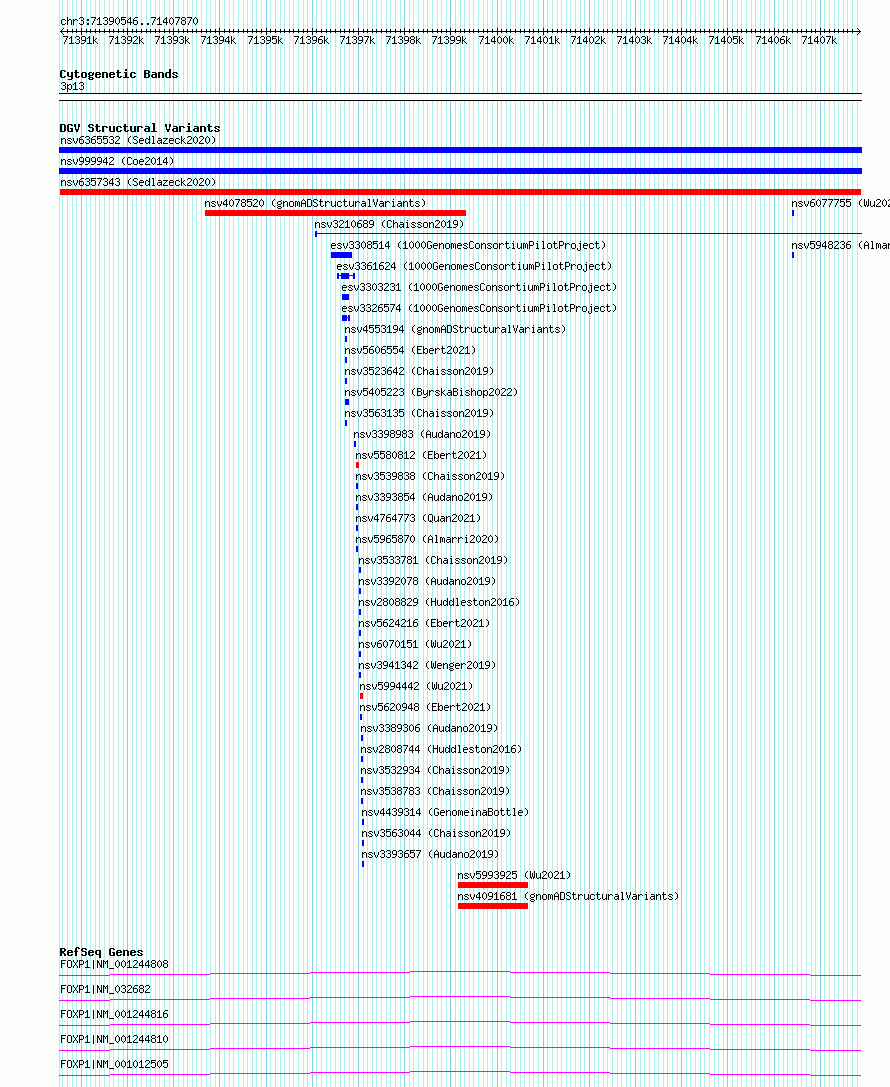Select the esv3326574 variant label

[479, 308]
